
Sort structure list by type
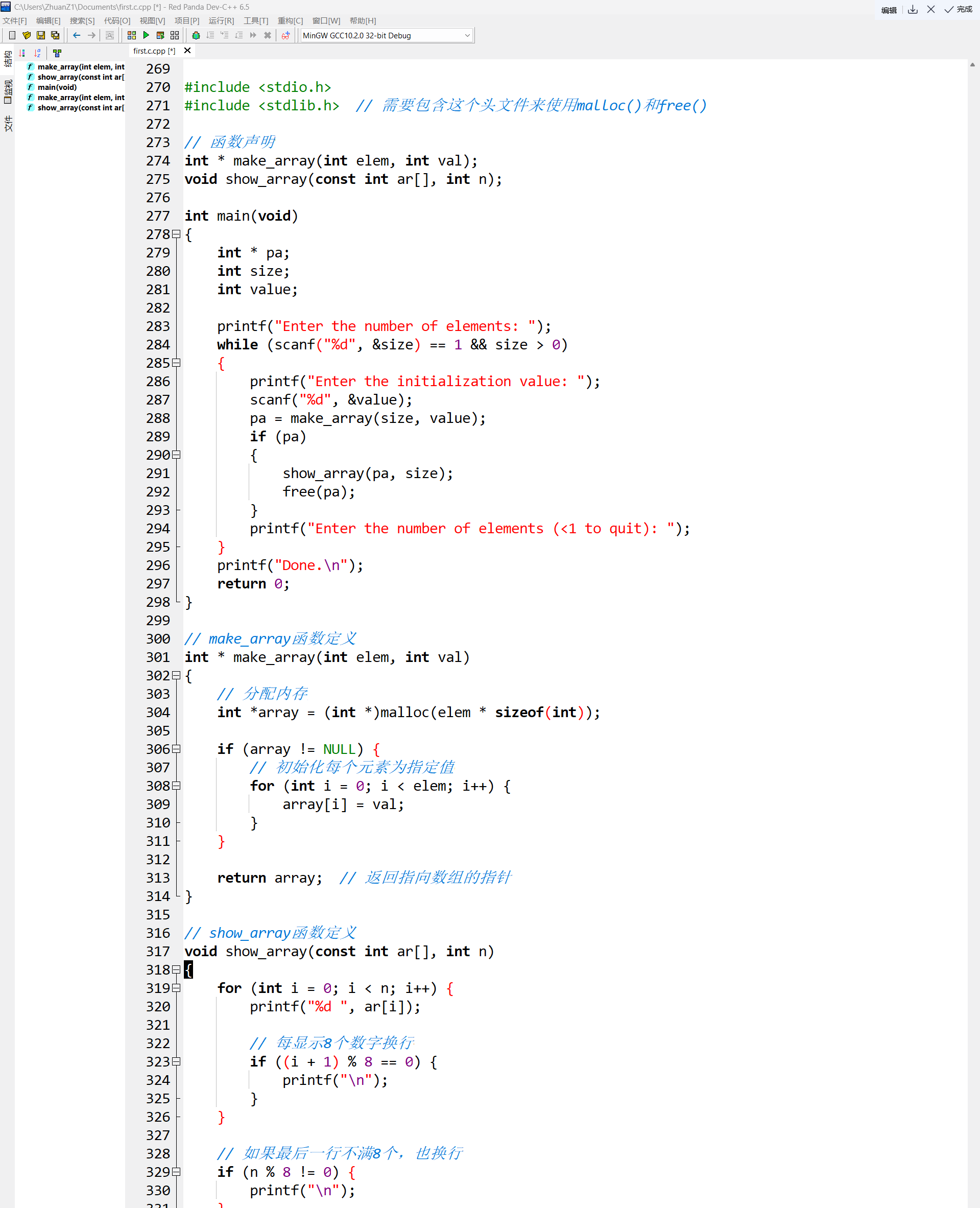coord(22,53)
